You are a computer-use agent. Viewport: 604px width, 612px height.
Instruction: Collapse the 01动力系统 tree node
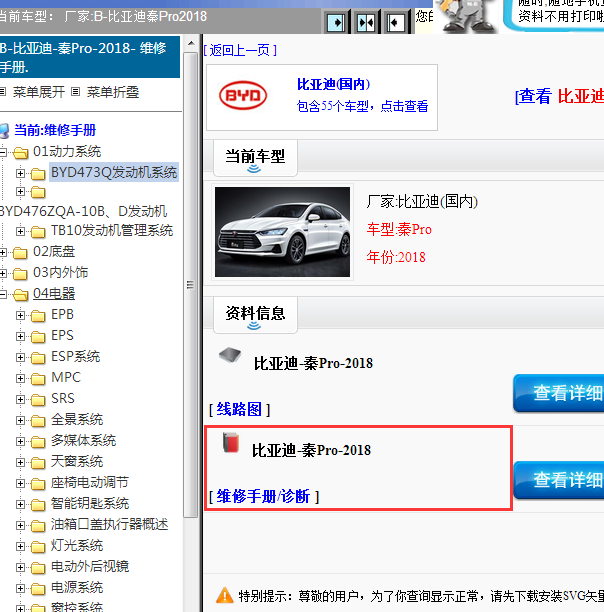(x=3, y=152)
